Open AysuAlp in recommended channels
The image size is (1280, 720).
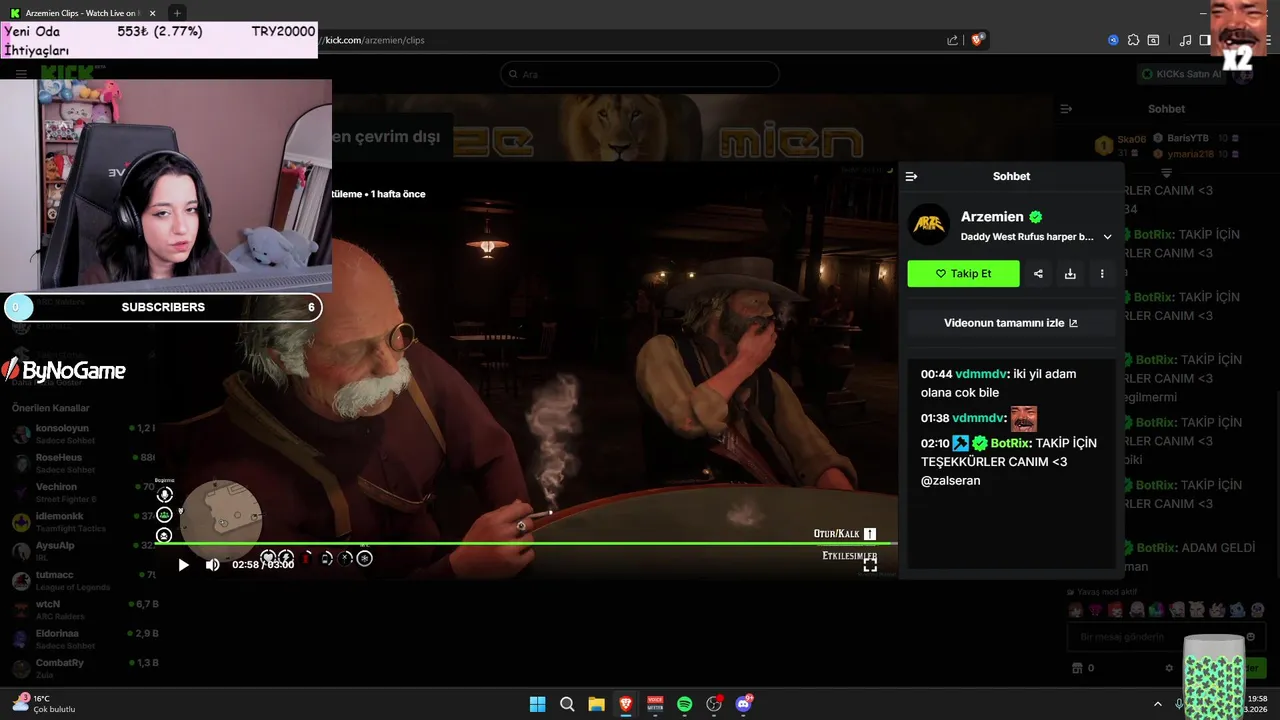[85, 551]
